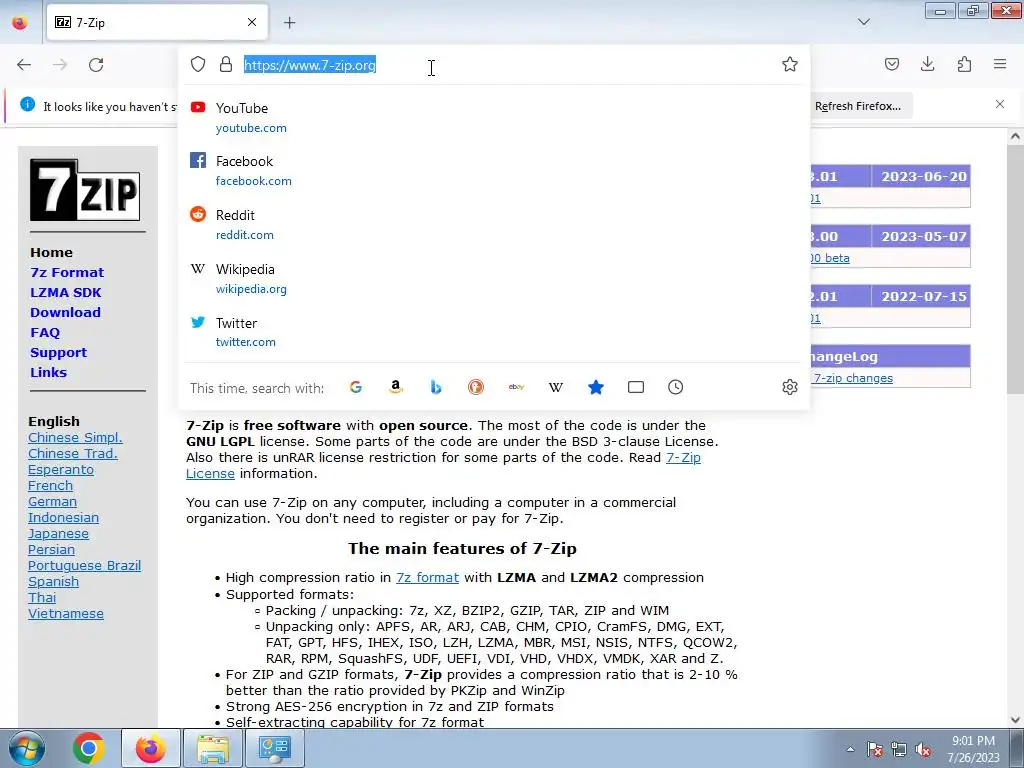This screenshot has width=1024, height=768.
Task: Switch language to Thai
Action: point(42,598)
